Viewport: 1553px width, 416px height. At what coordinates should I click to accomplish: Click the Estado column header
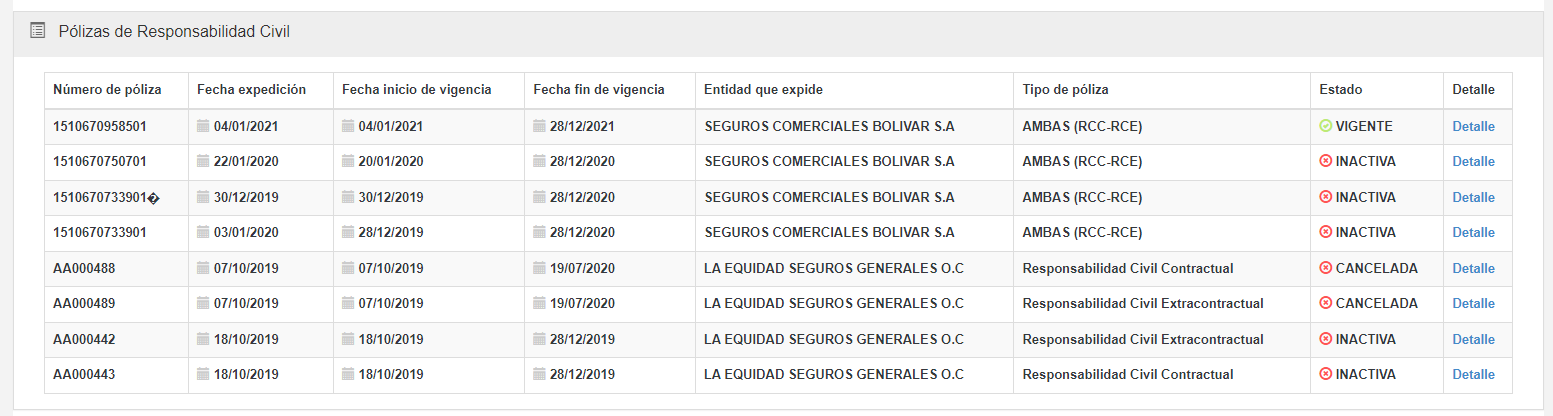pos(1341,90)
